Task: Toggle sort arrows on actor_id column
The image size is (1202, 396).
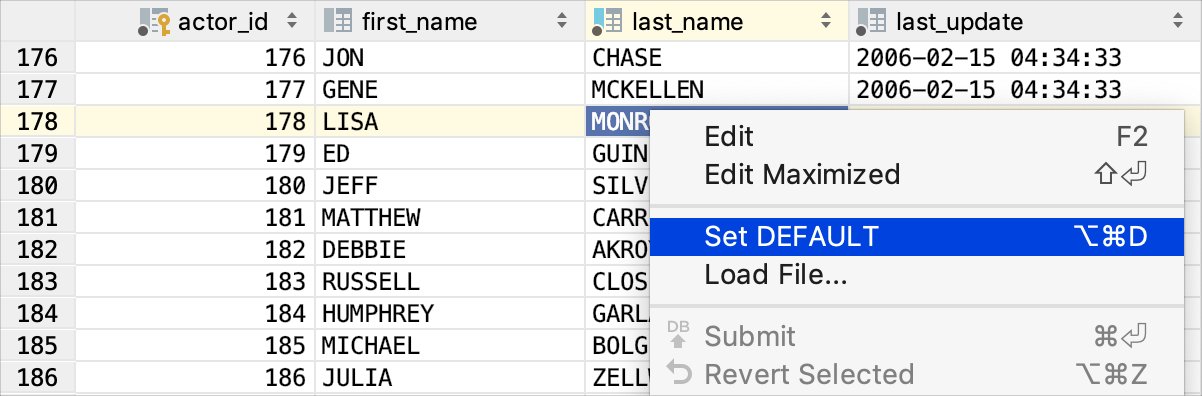Action: pos(291,21)
